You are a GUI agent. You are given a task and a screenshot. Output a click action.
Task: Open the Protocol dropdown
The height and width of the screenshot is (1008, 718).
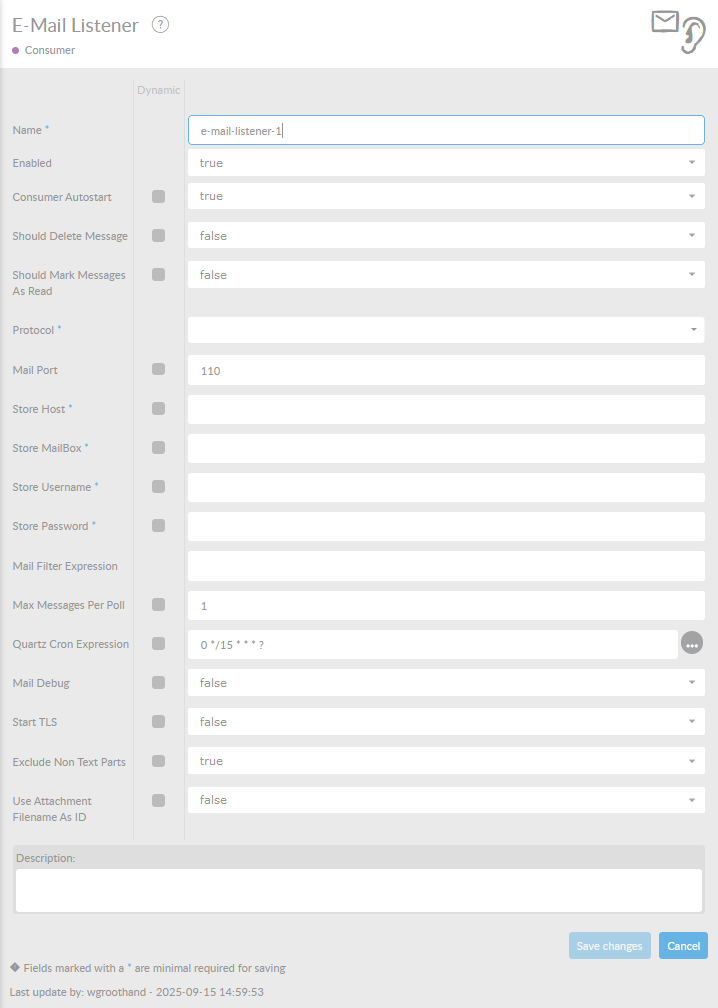pyautogui.click(x=446, y=330)
